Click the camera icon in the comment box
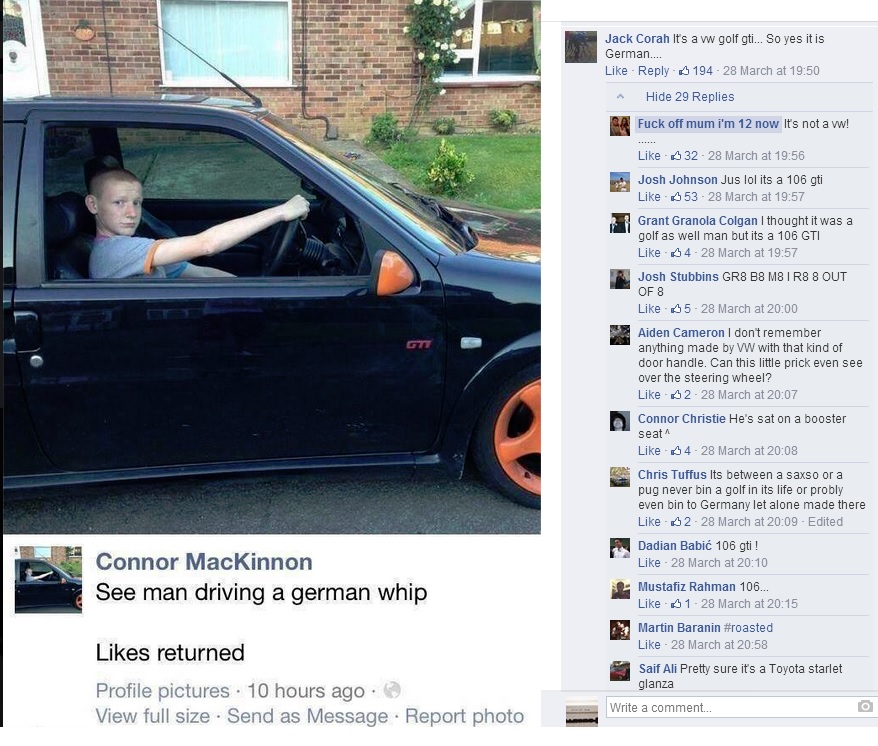878x746 pixels. [x=865, y=706]
